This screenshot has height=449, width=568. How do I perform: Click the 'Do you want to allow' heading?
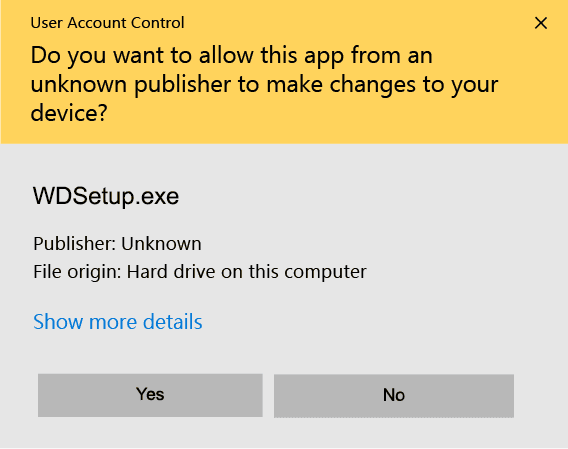pyautogui.click(x=264, y=84)
